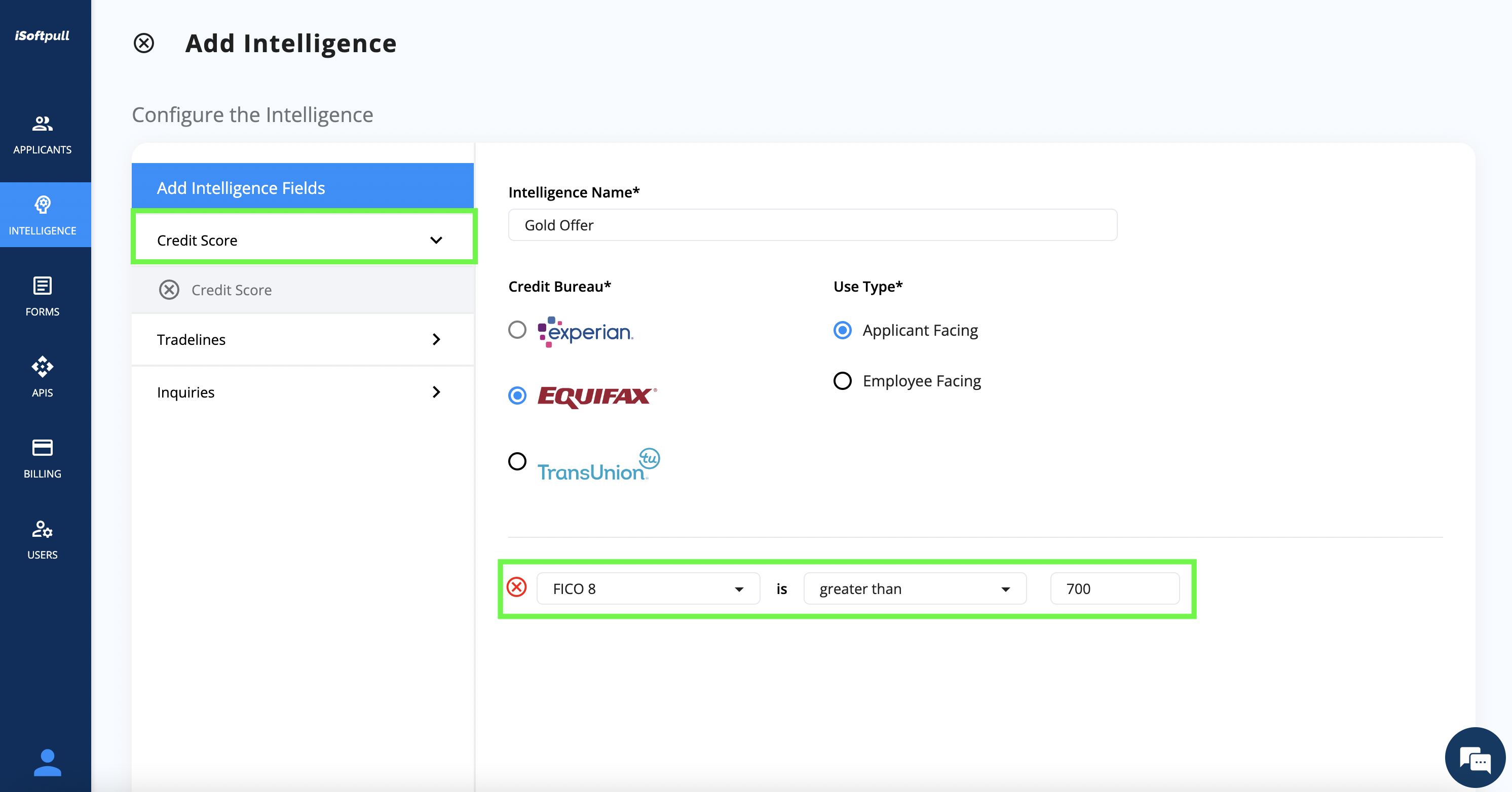Open the FICO 8 score type dropdown
This screenshot has height=792, width=1512.
pyautogui.click(x=648, y=588)
